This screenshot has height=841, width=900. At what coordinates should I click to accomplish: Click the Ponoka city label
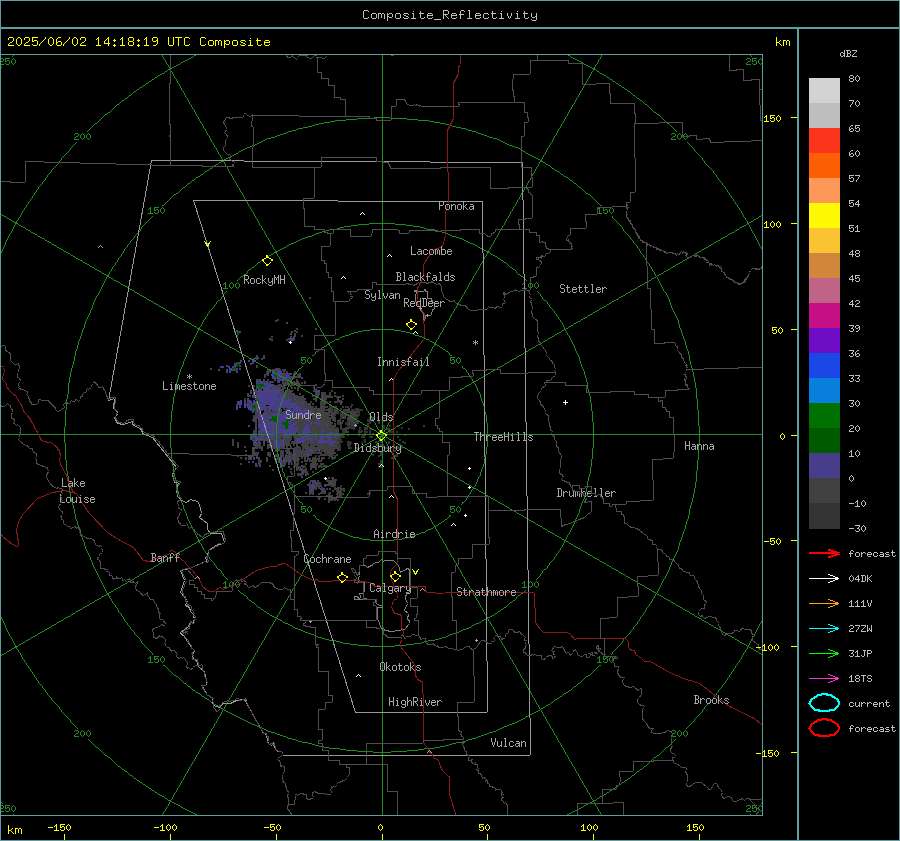(456, 206)
